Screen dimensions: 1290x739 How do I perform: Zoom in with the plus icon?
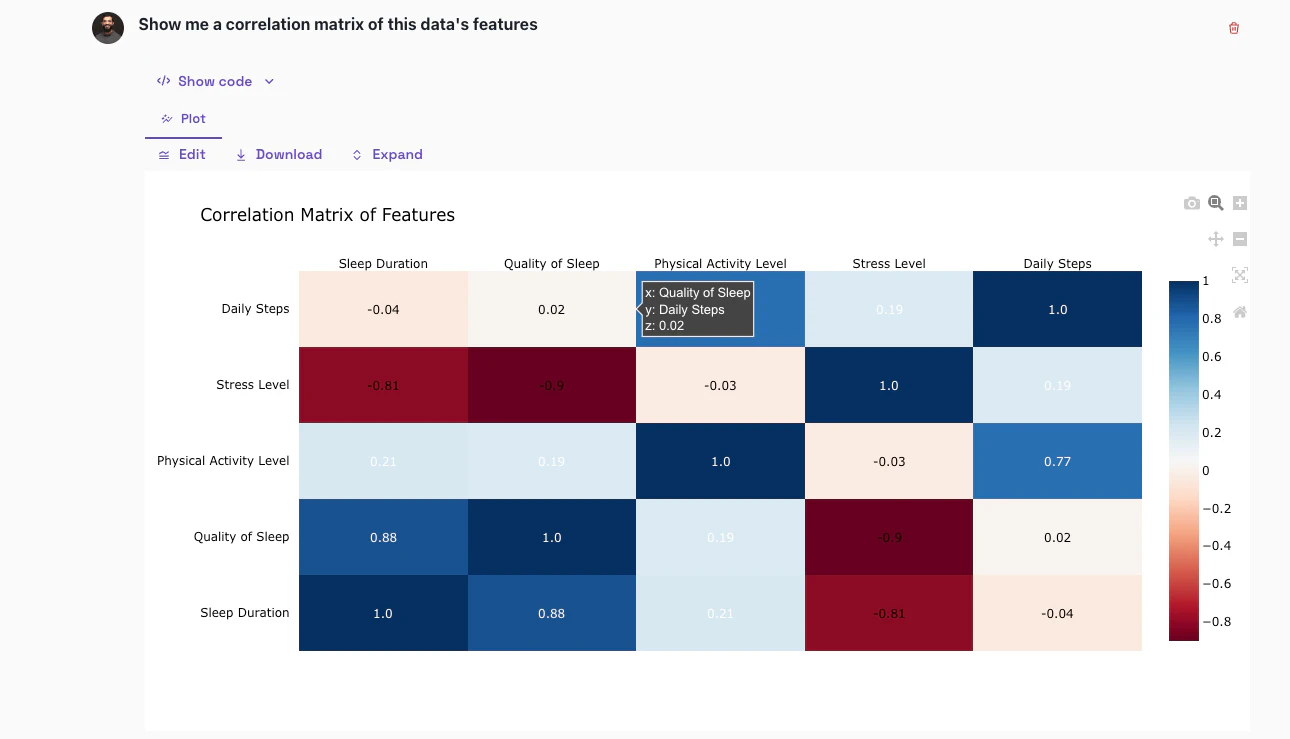1240,202
